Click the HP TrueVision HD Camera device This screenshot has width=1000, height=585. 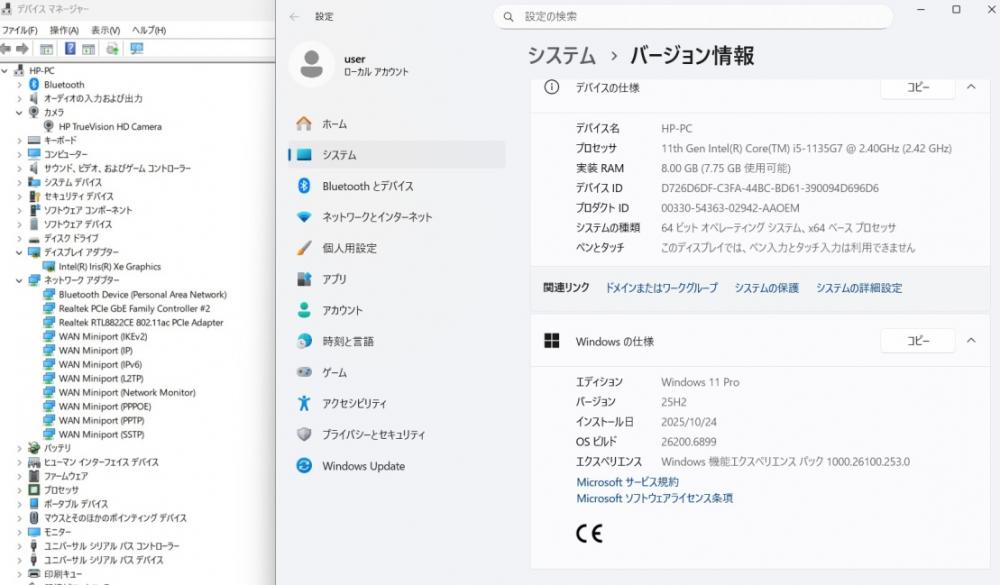(x=109, y=127)
